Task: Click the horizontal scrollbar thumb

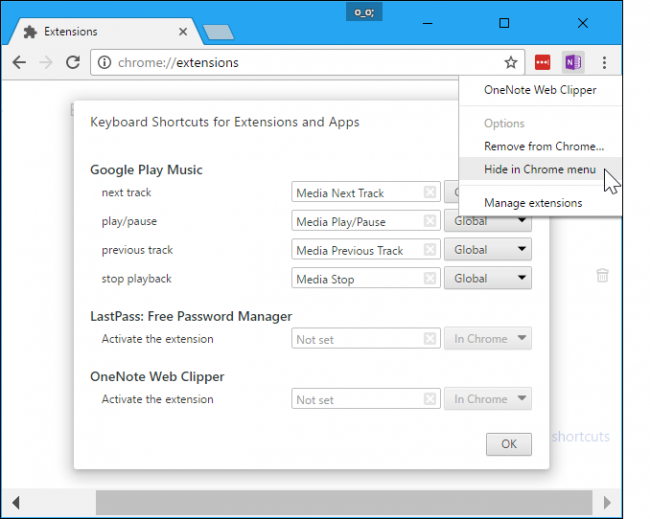Action: (344, 503)
